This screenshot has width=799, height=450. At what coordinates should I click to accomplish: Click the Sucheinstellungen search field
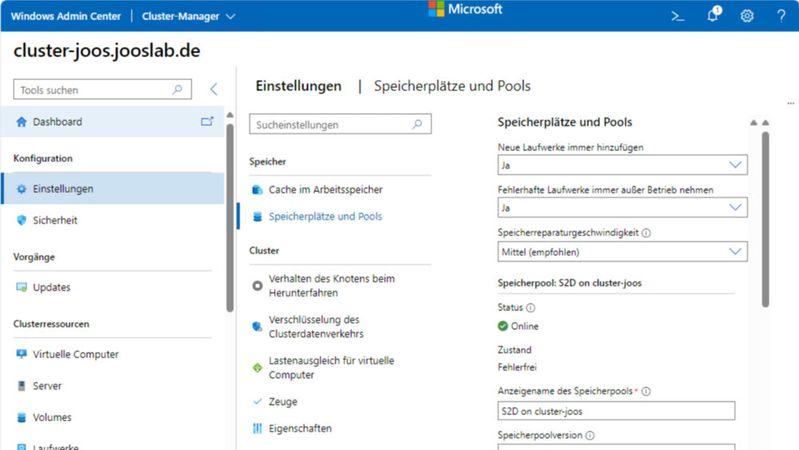pyautogui.click(x=340, y=124)
